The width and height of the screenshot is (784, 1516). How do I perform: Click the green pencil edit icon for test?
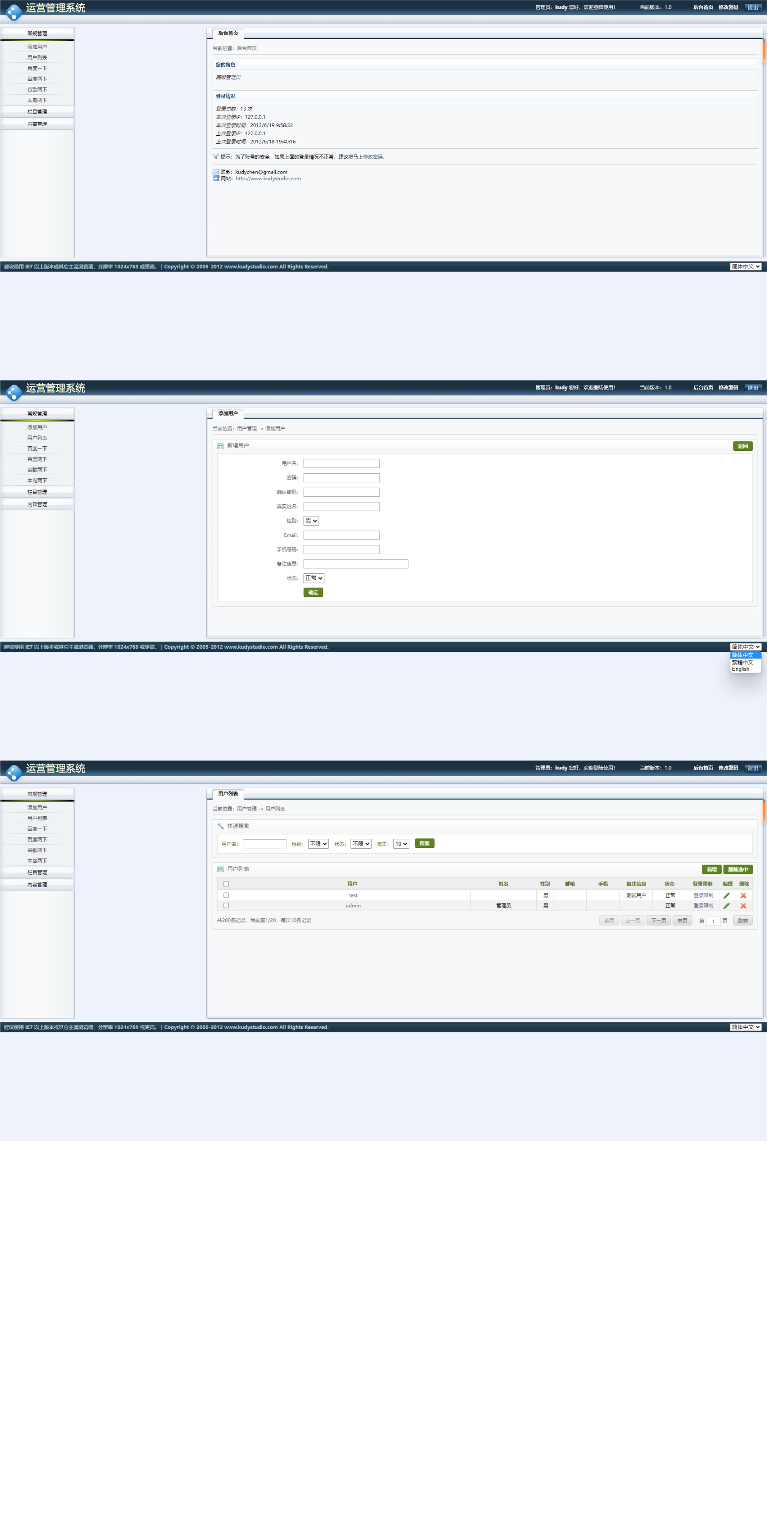[x=726, y=895]
